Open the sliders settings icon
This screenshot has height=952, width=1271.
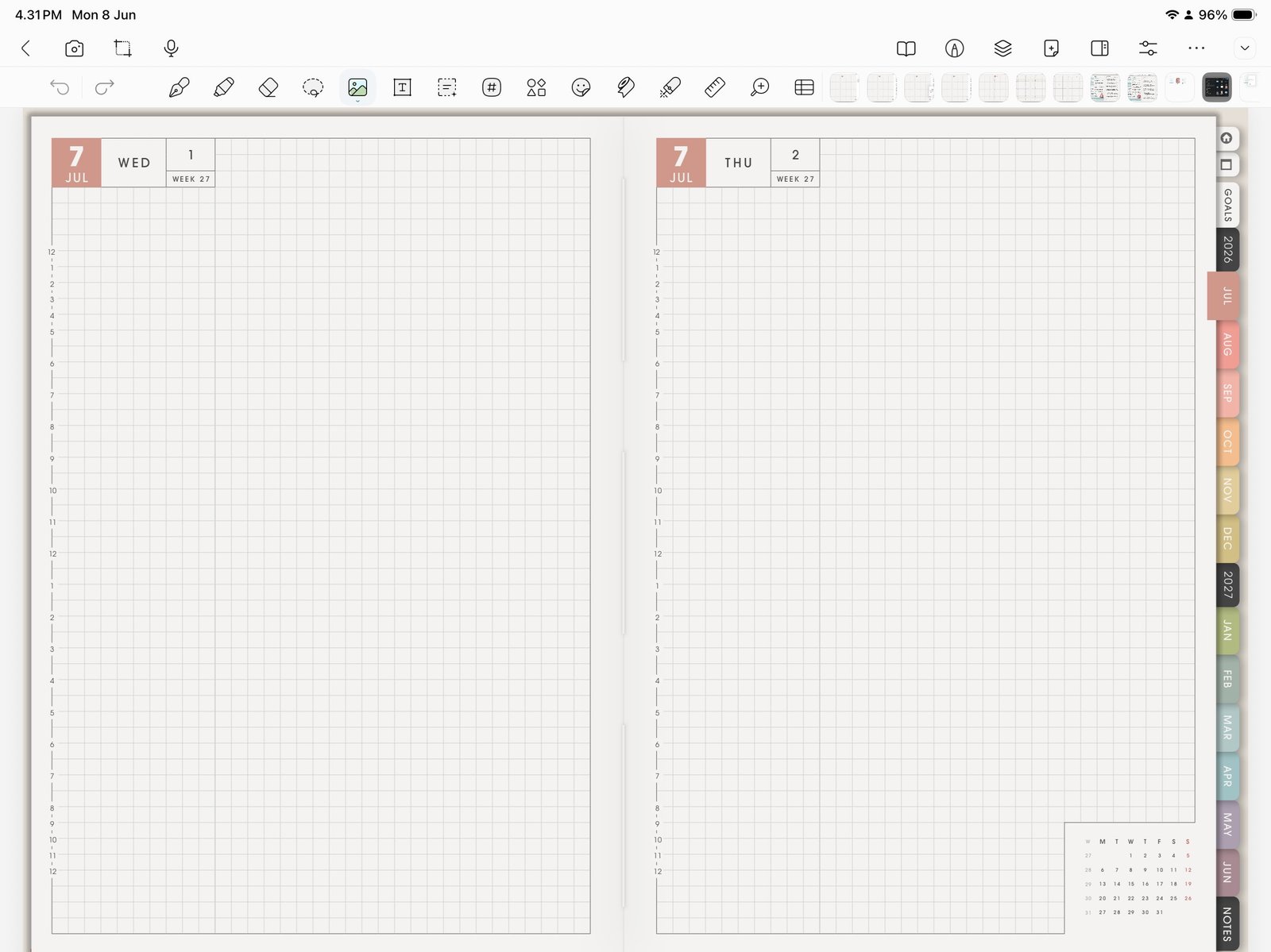[x=1148, y=48]
